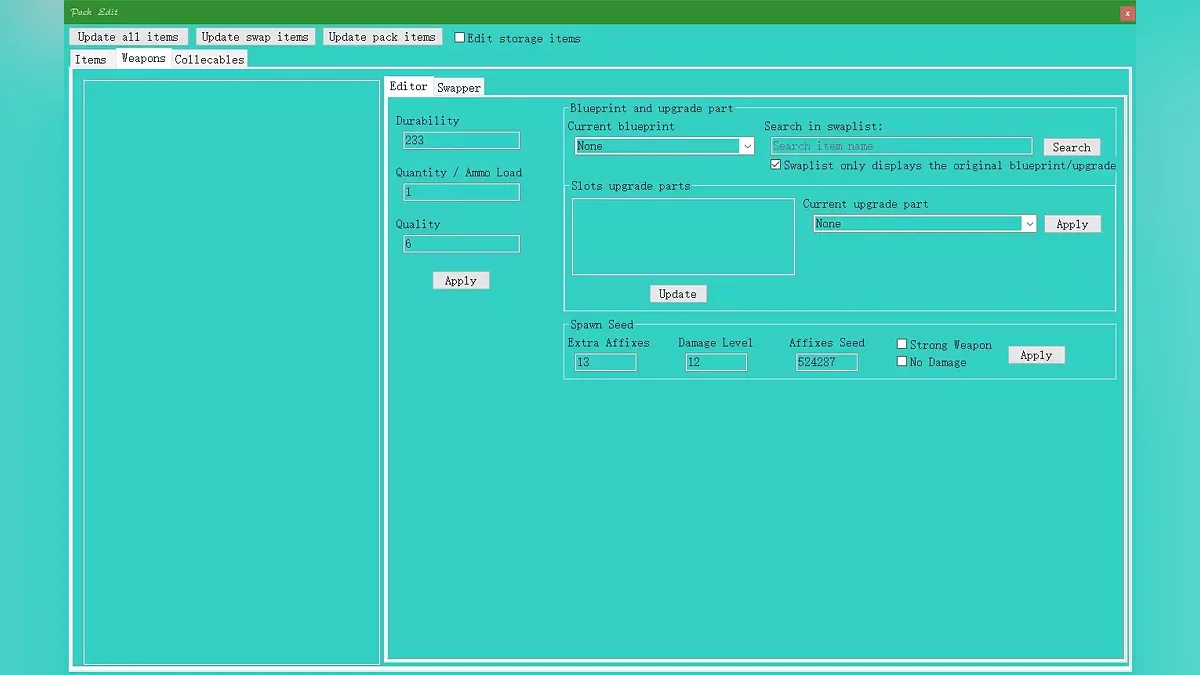Apply the current upgrade part
The width and height of the screenshot is (1200, 675).
click(x=1072, y=224)
